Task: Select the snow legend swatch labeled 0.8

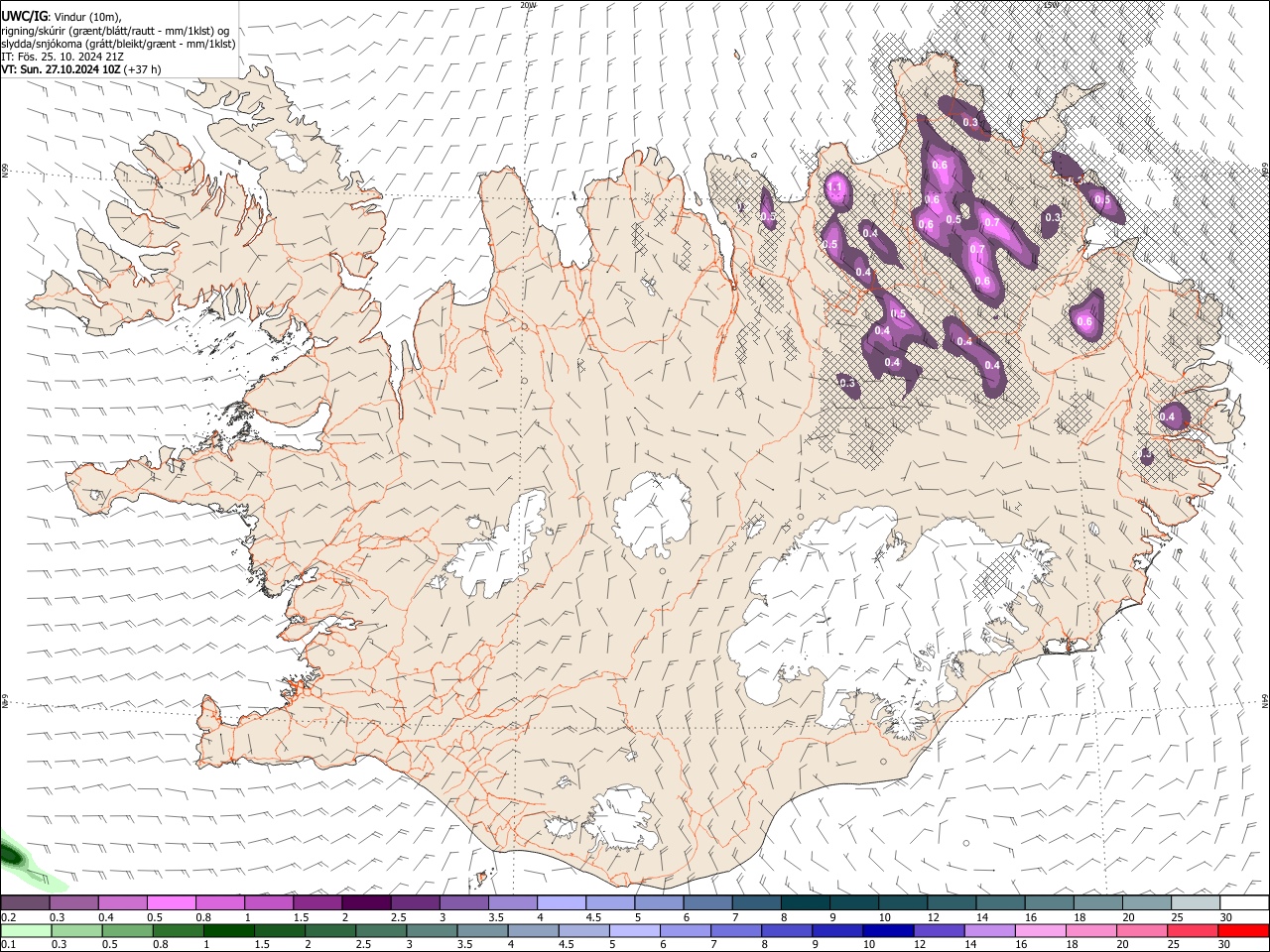Action: (x=219, y=902)
